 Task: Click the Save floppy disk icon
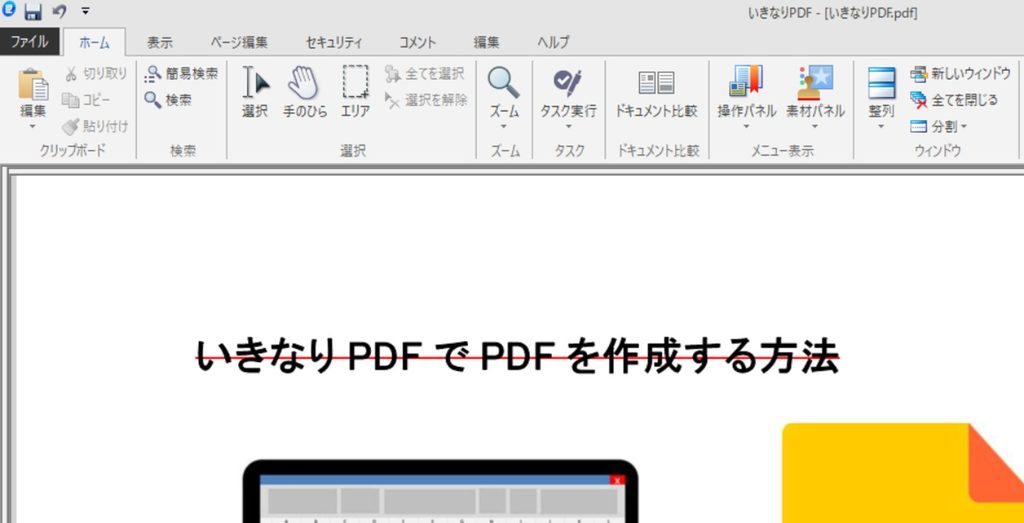(x=33, y=11)
